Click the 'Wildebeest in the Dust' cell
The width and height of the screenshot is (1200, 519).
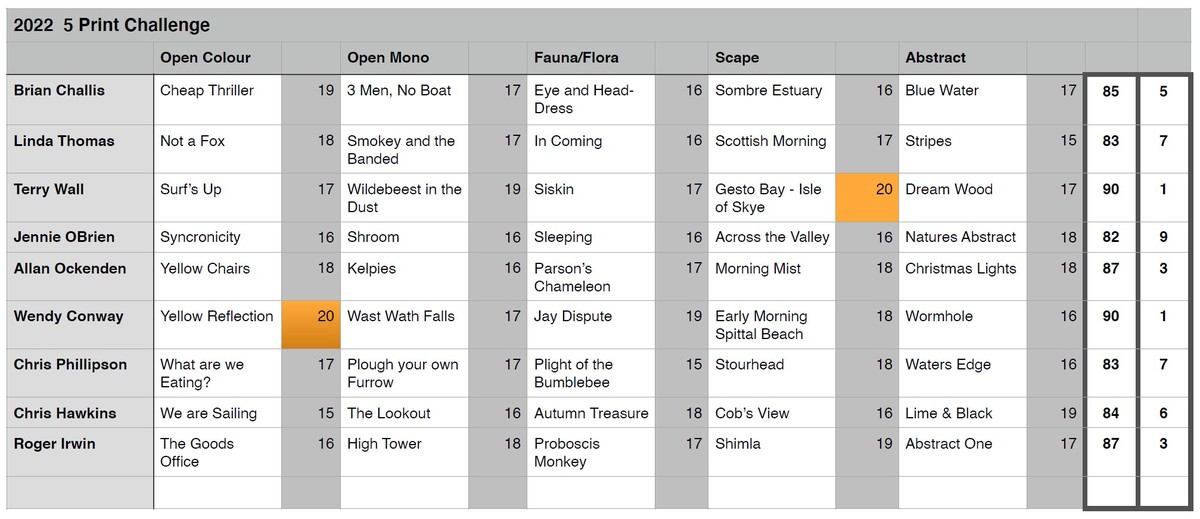[404, 198]
